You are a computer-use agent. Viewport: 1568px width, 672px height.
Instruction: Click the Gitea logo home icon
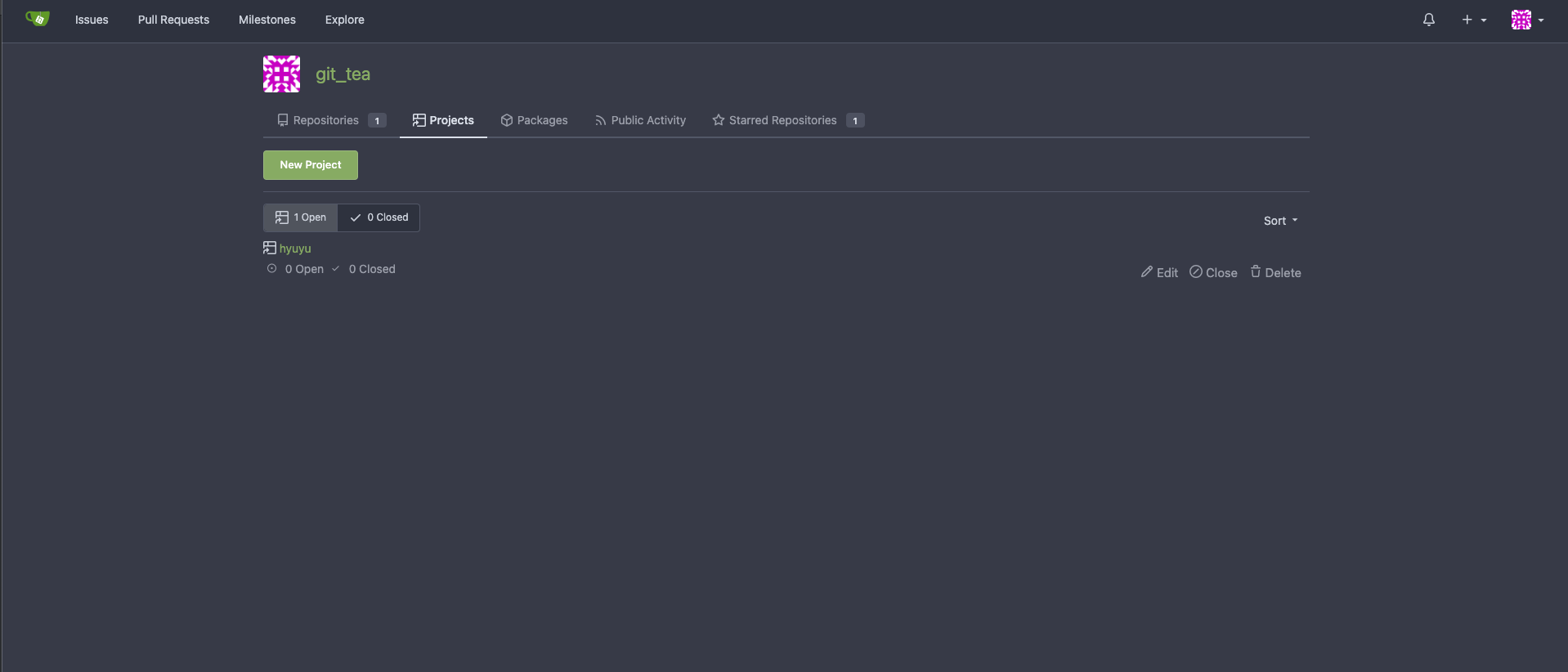38,19
